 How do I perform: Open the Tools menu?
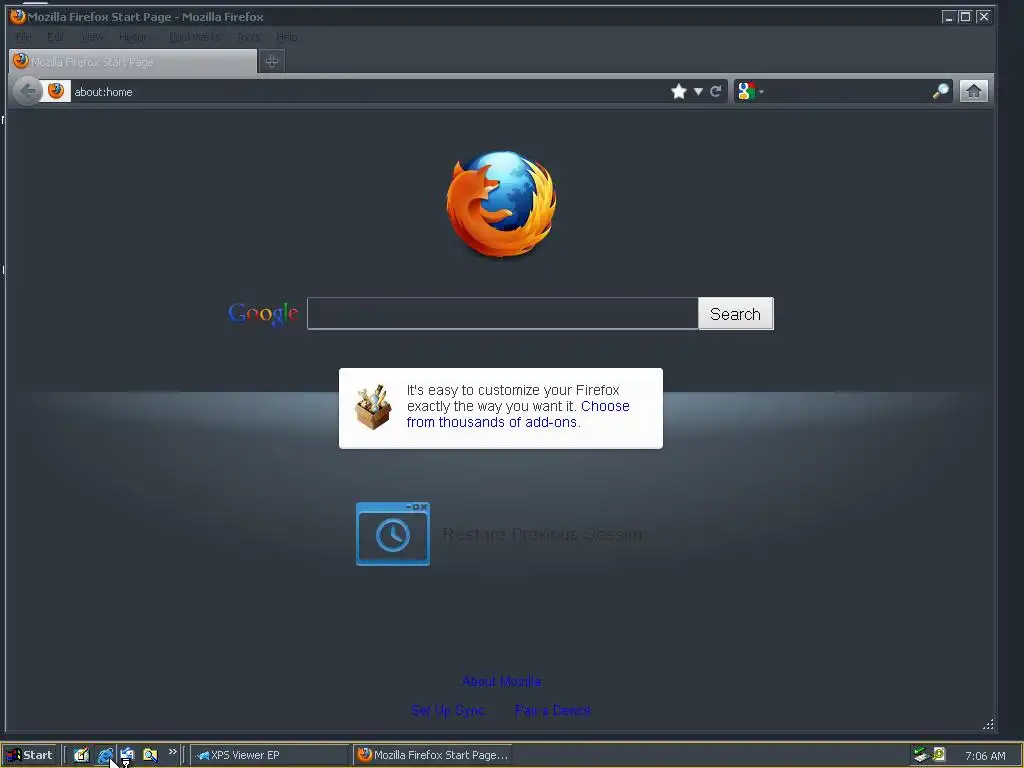(x=248, y=37)
